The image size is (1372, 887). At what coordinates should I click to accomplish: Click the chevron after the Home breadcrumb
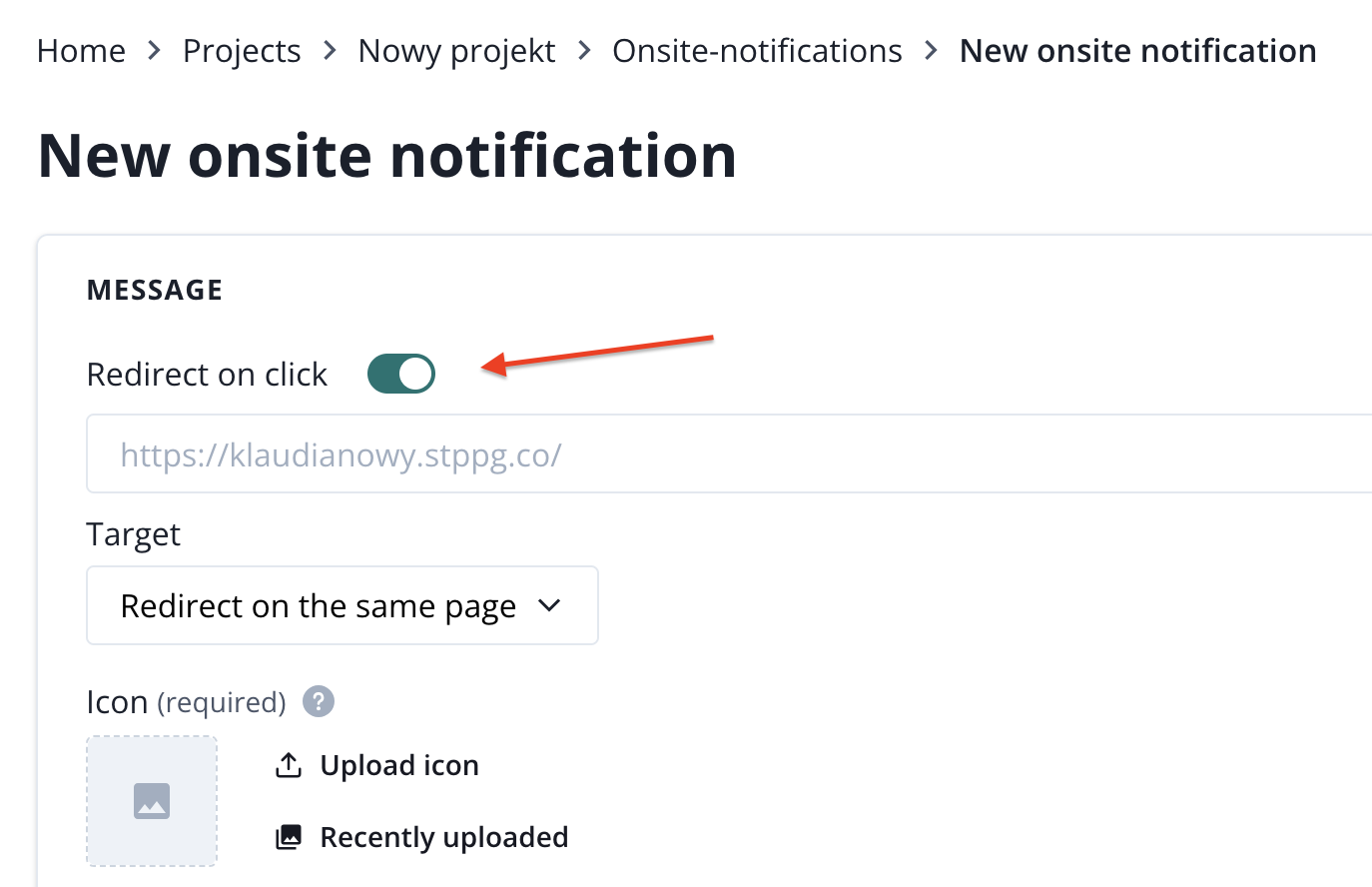[154, 51]
